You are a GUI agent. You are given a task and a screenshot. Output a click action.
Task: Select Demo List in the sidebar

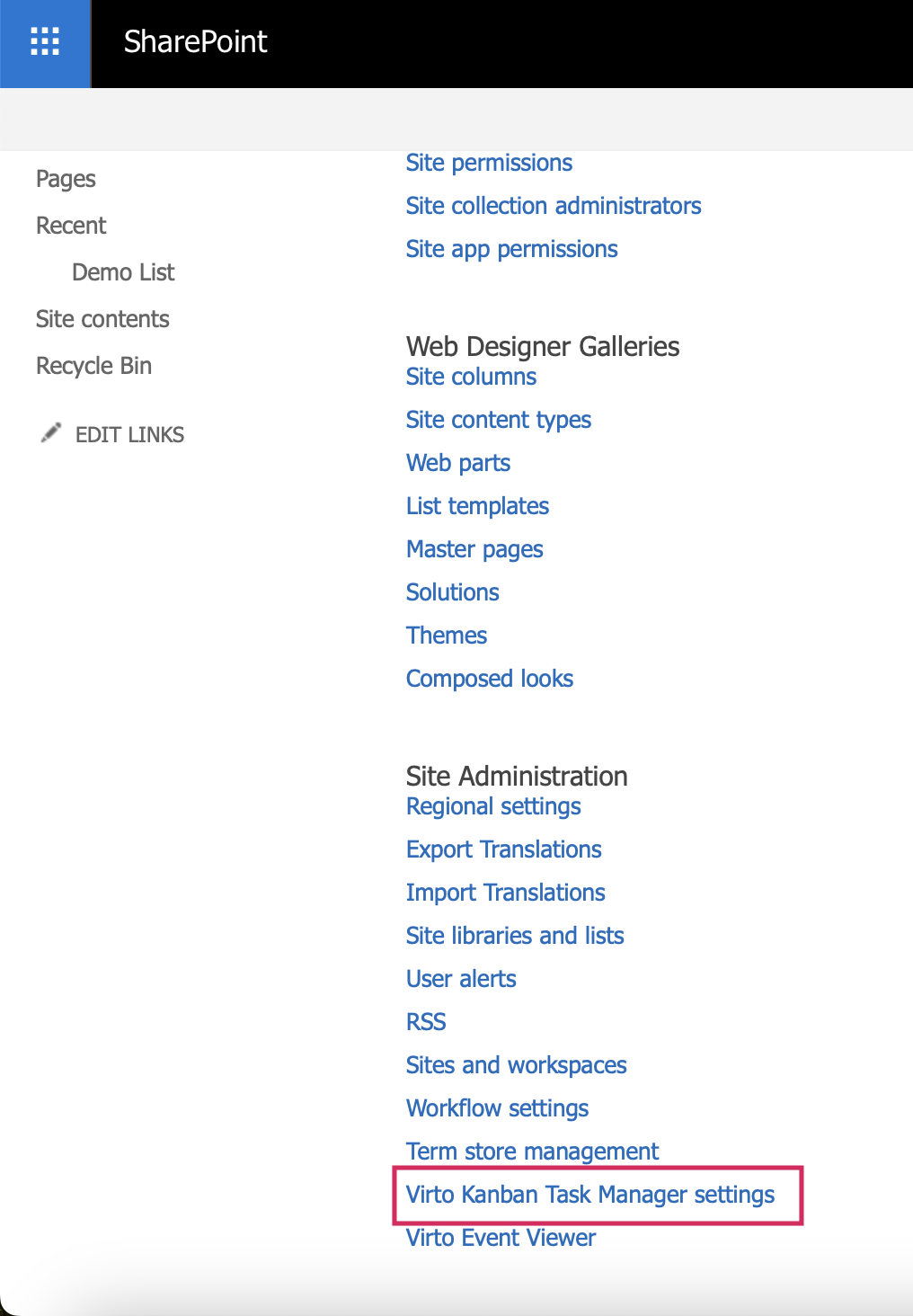pyautogui.click(x=123, y=272)
